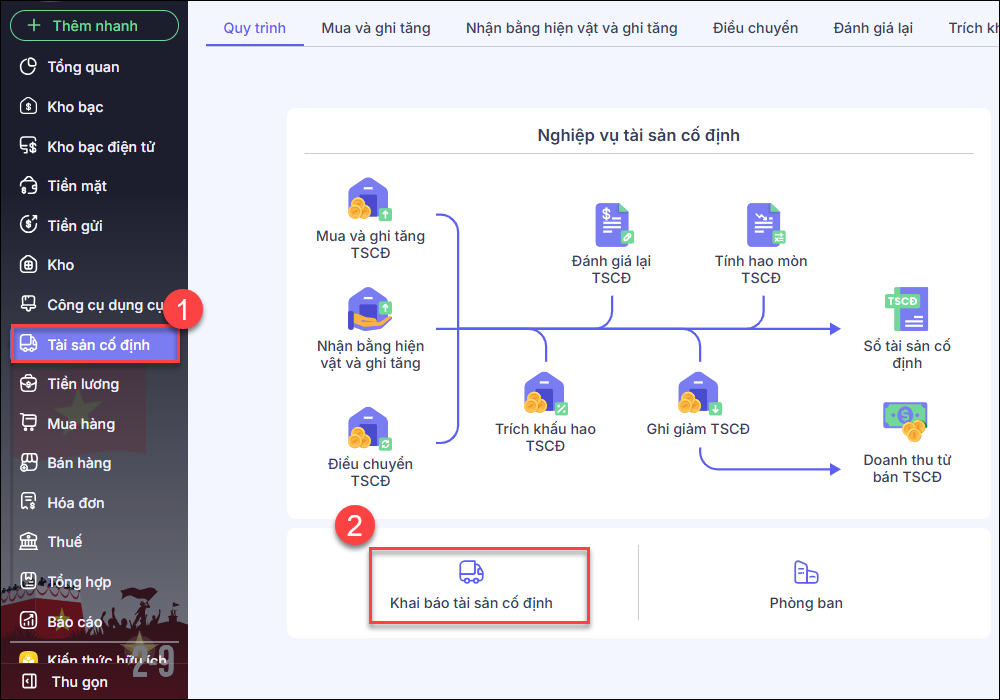Click the Phòng ban icon
Image resolution: width=1000 pixels, height=700 pixels.
pos(806,572)
